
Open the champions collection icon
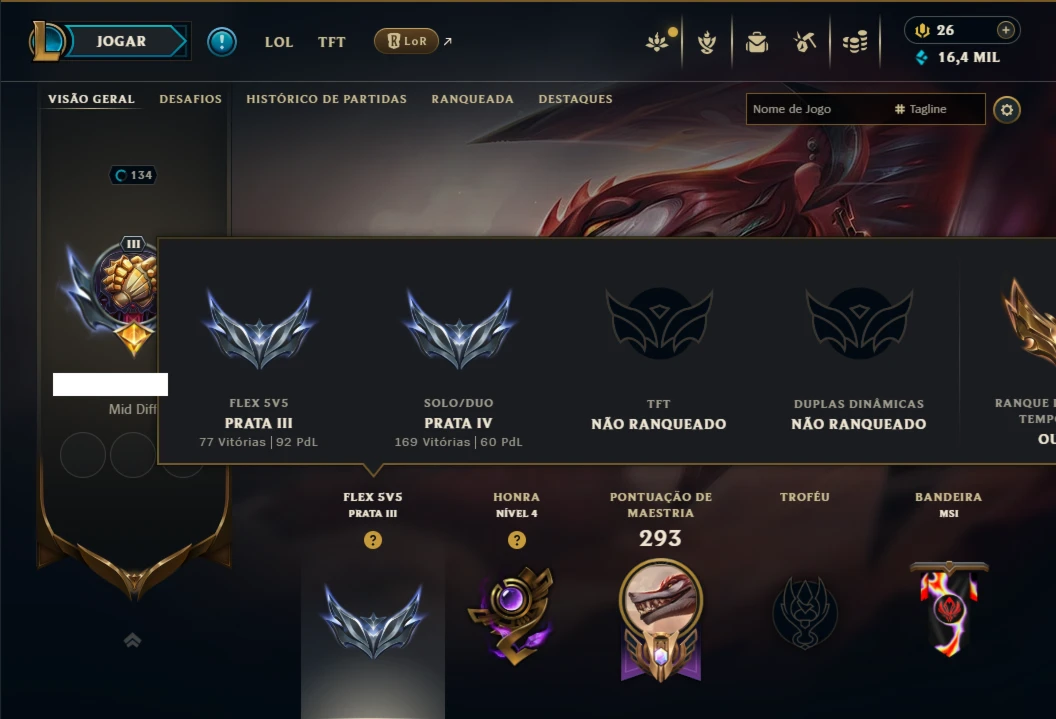tap(707, 42)
